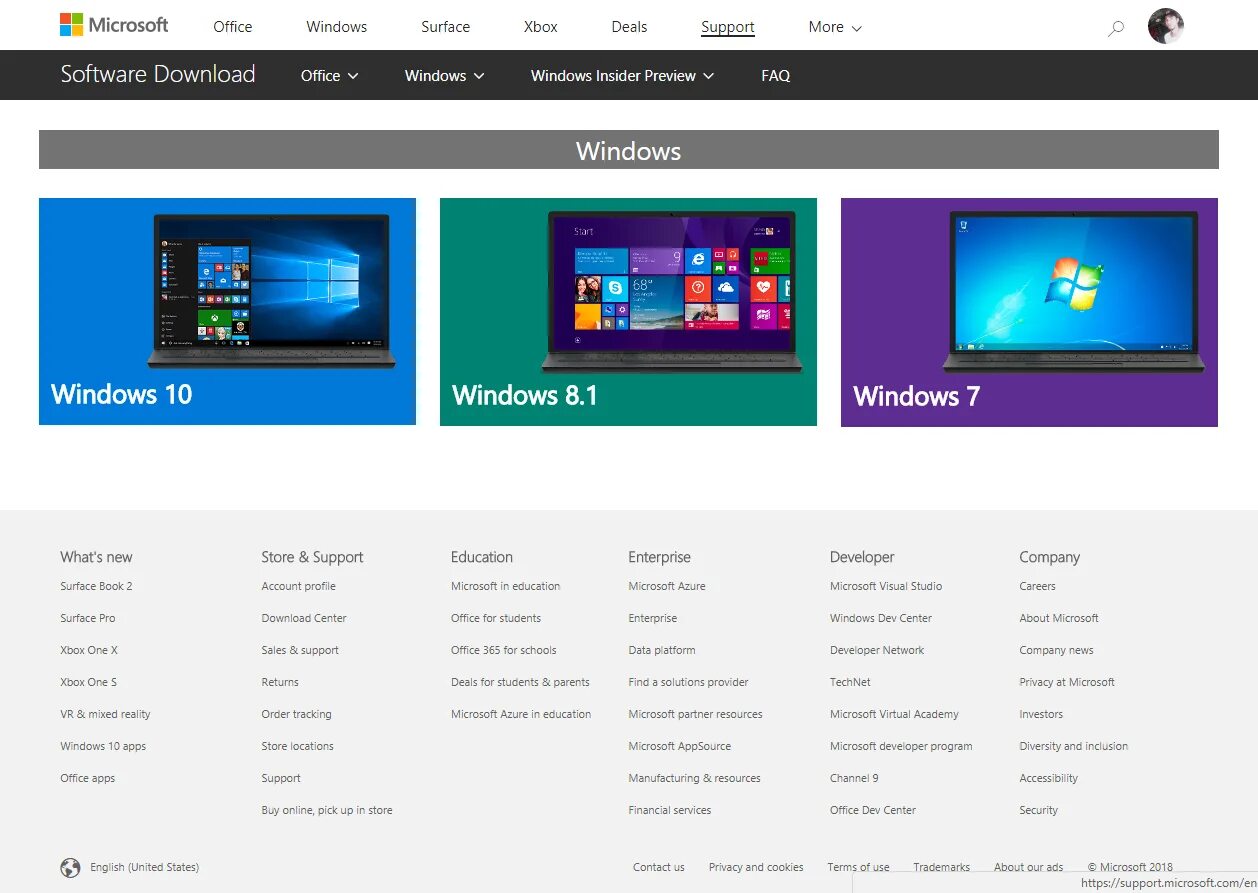Viewport: 1258px width, 893px height.
Task: Open the Windows 10 tile
Action: click(x=227, y=311)
